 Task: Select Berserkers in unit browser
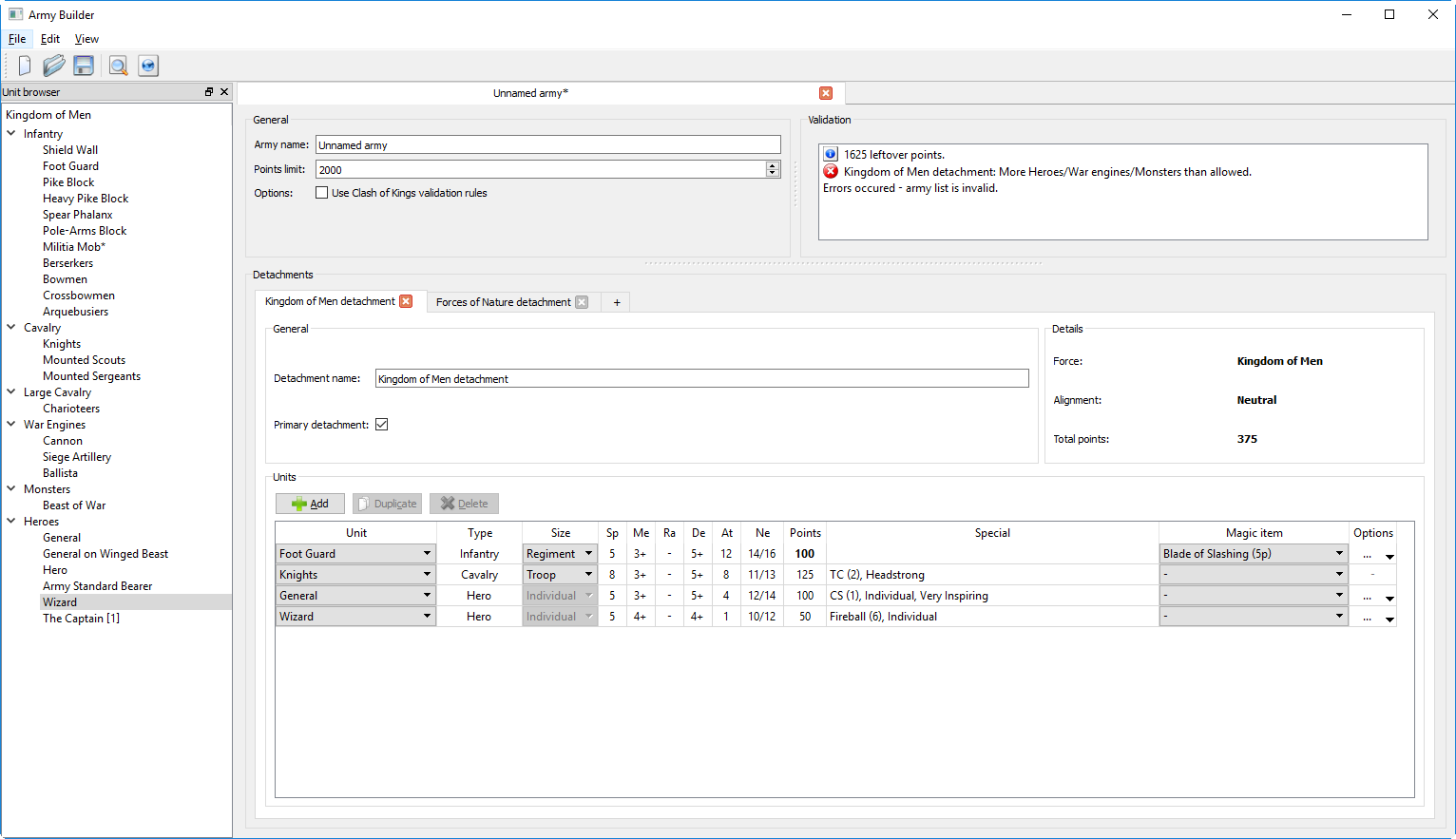[x=67, y=263]
